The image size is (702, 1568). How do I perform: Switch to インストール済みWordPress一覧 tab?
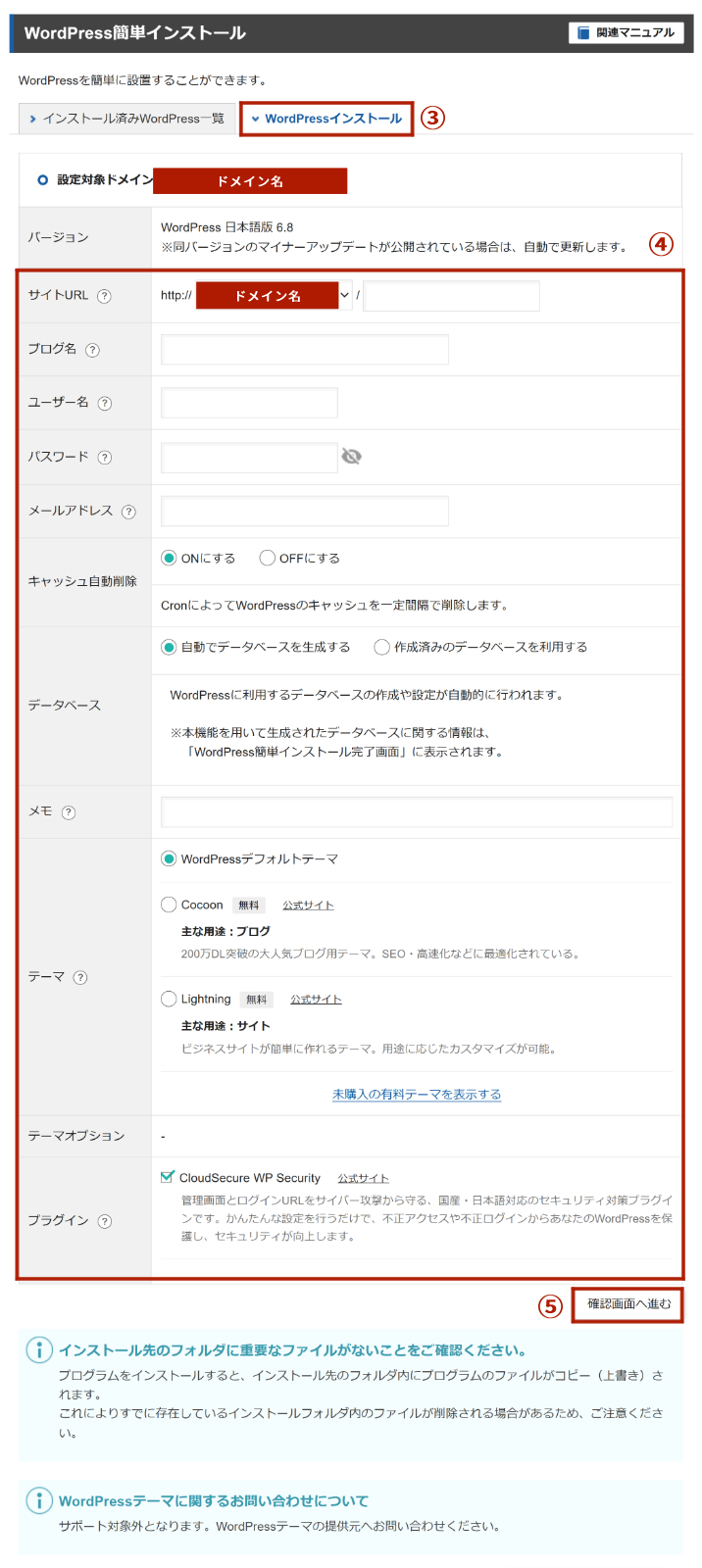tap(127, 119)
